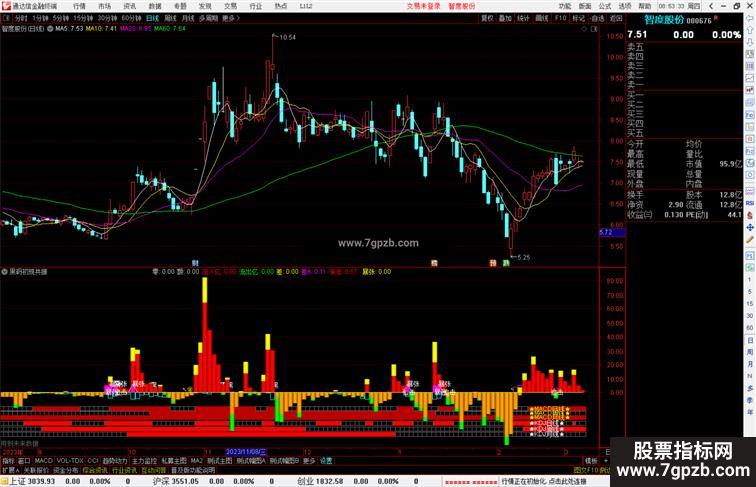Screen dimensions: 756x487
Task: Open the 行业资讯 tab
Action: click(x=124, y=470)
